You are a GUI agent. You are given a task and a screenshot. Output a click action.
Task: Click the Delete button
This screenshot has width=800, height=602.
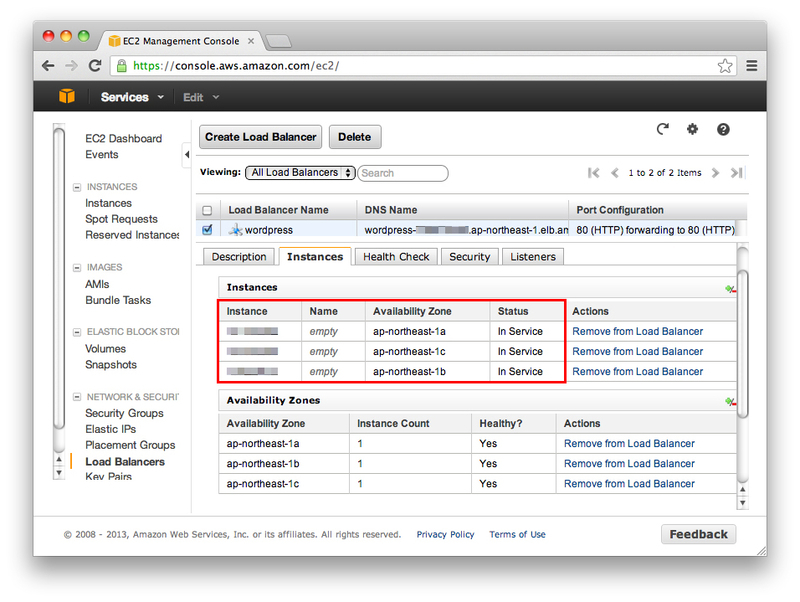click(x=355, y=137)
